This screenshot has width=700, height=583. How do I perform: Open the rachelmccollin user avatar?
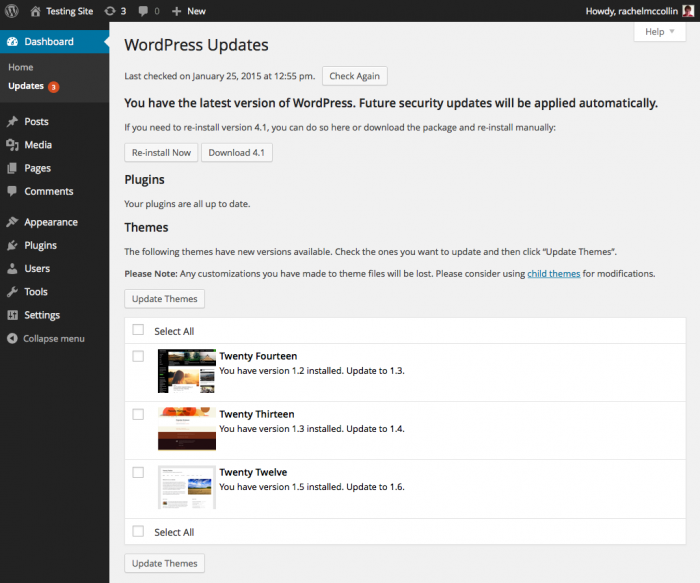click(688, 11)
